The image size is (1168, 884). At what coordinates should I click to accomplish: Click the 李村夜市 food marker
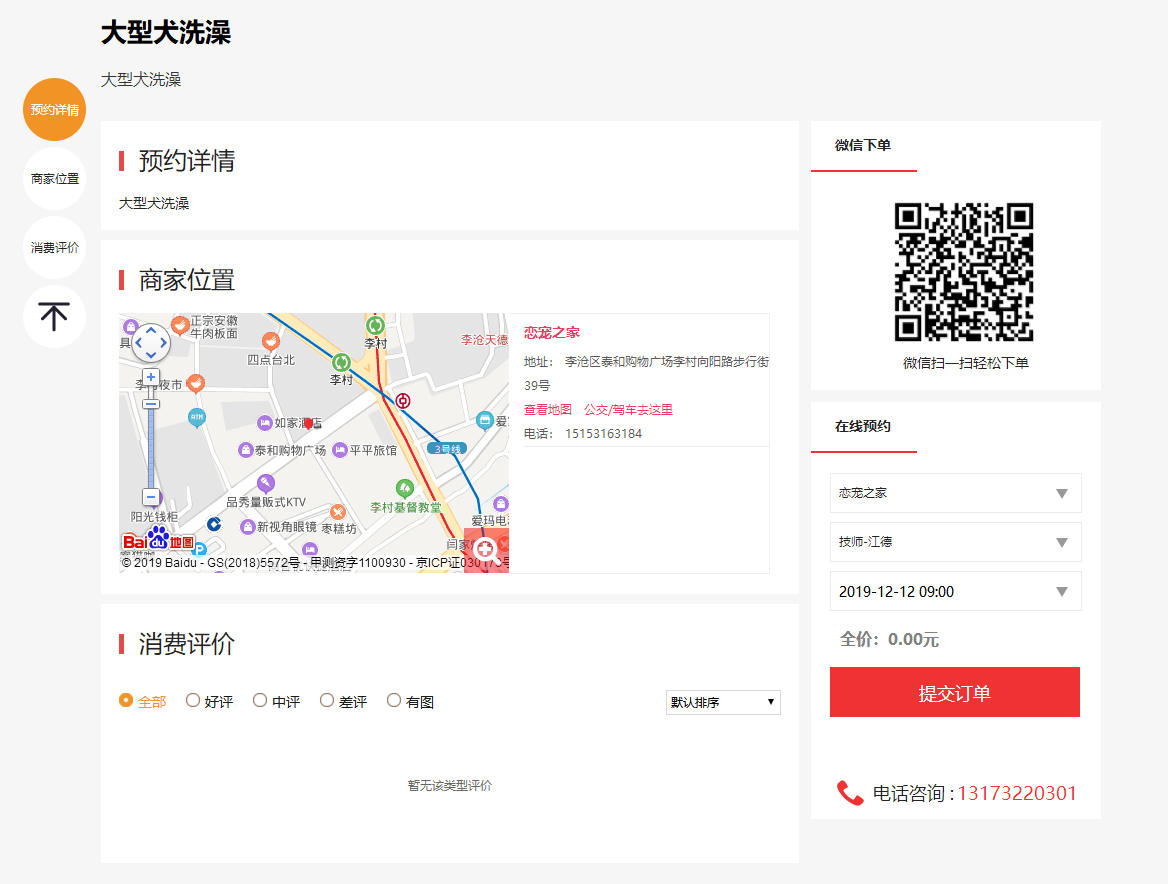tap(195, 383)
